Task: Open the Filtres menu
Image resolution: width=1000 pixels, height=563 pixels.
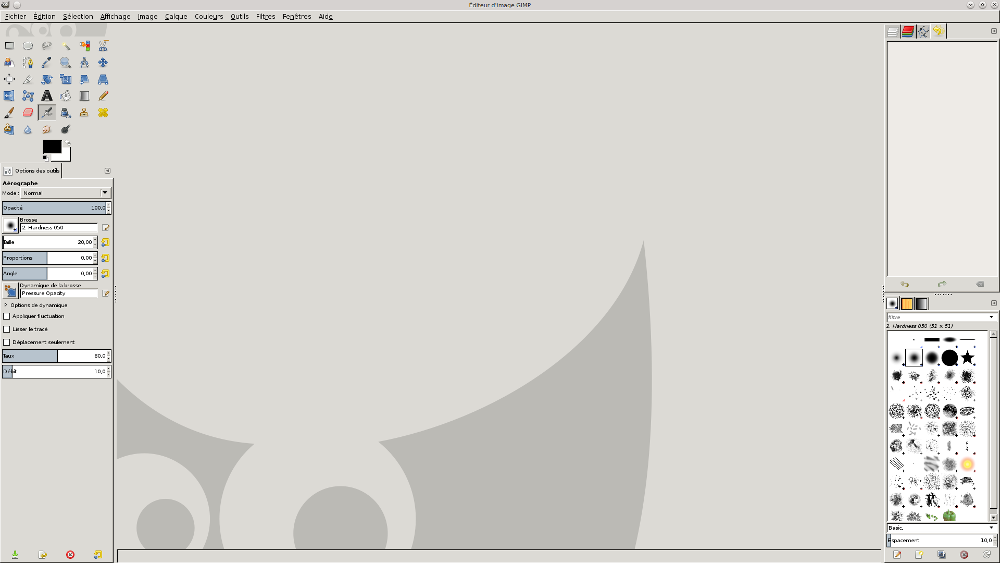Action: click(x=265, y=17)
